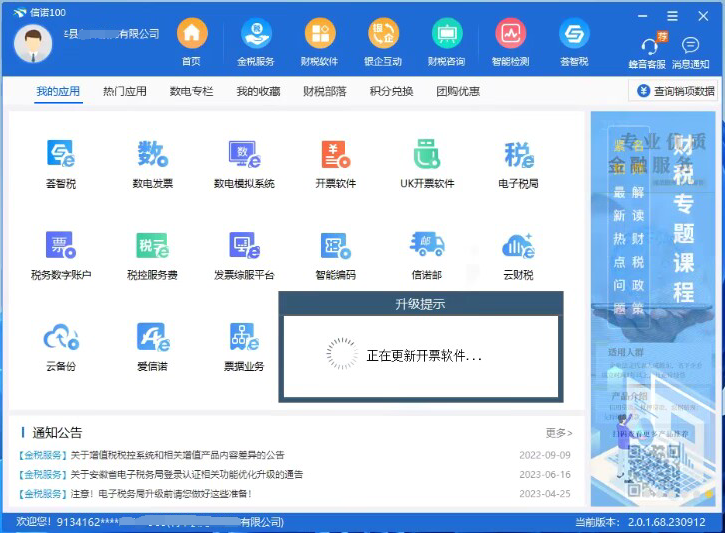The width and height of the screenshot is (725, 533).
Task: Switch to the 团购优惠 tab
Action: [x=458, y=92]
